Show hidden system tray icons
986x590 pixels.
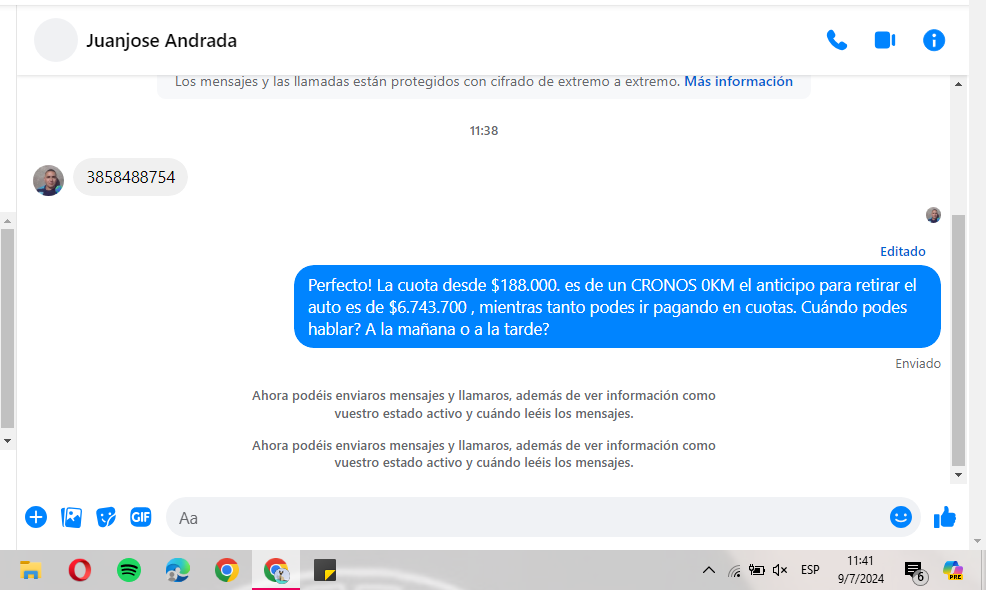(x=709, y=571)
